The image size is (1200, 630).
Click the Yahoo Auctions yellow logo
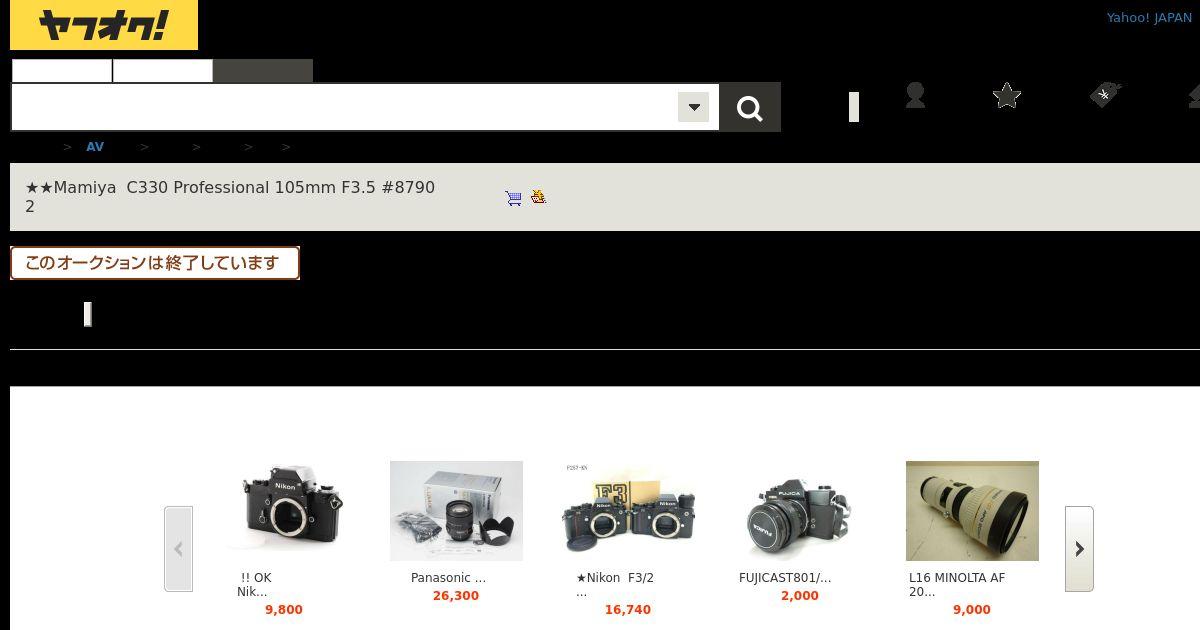tap(104, 25)
